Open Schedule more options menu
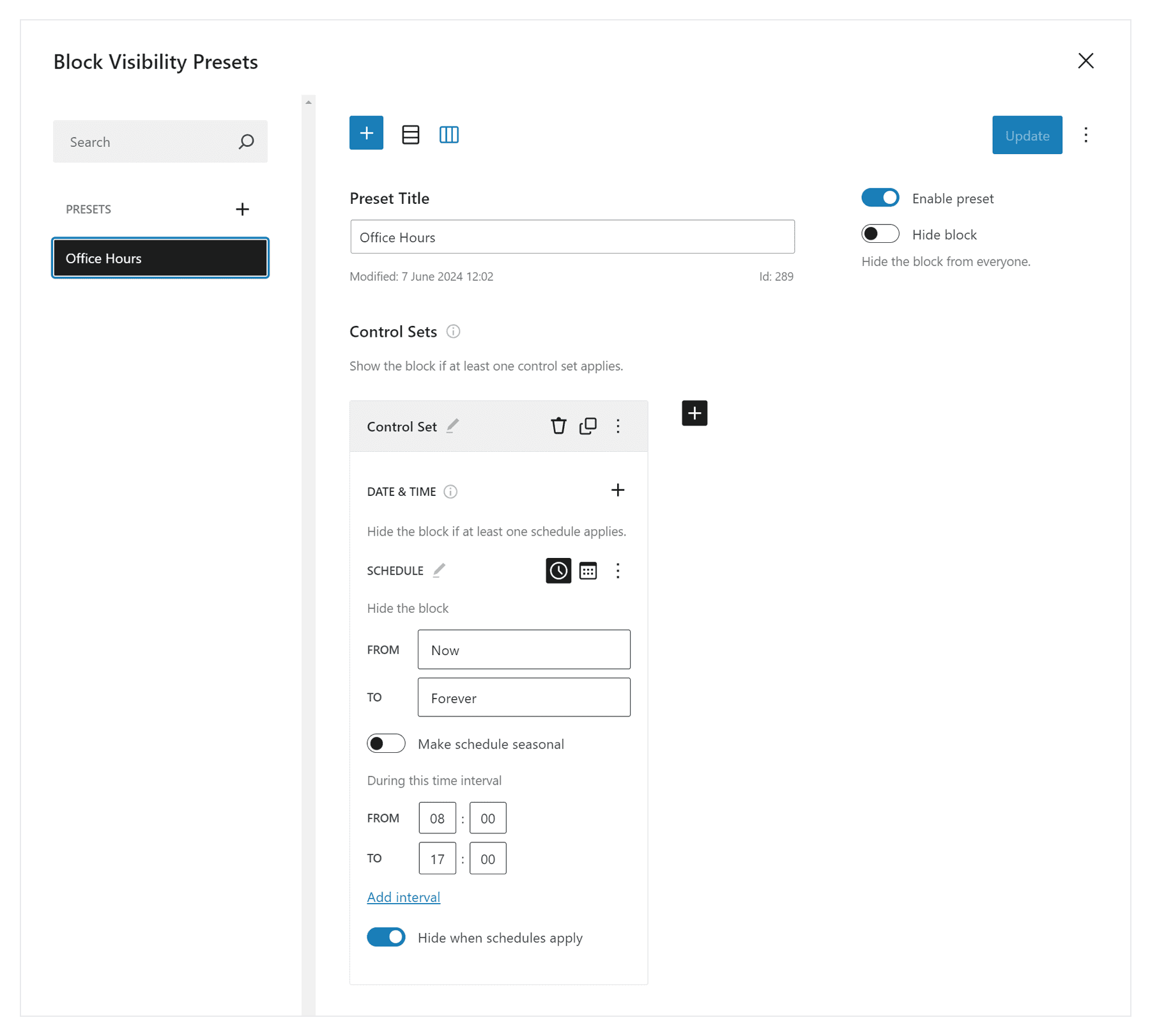Viewport: 1150px width, 1036px height. click(x=618, y=571)
